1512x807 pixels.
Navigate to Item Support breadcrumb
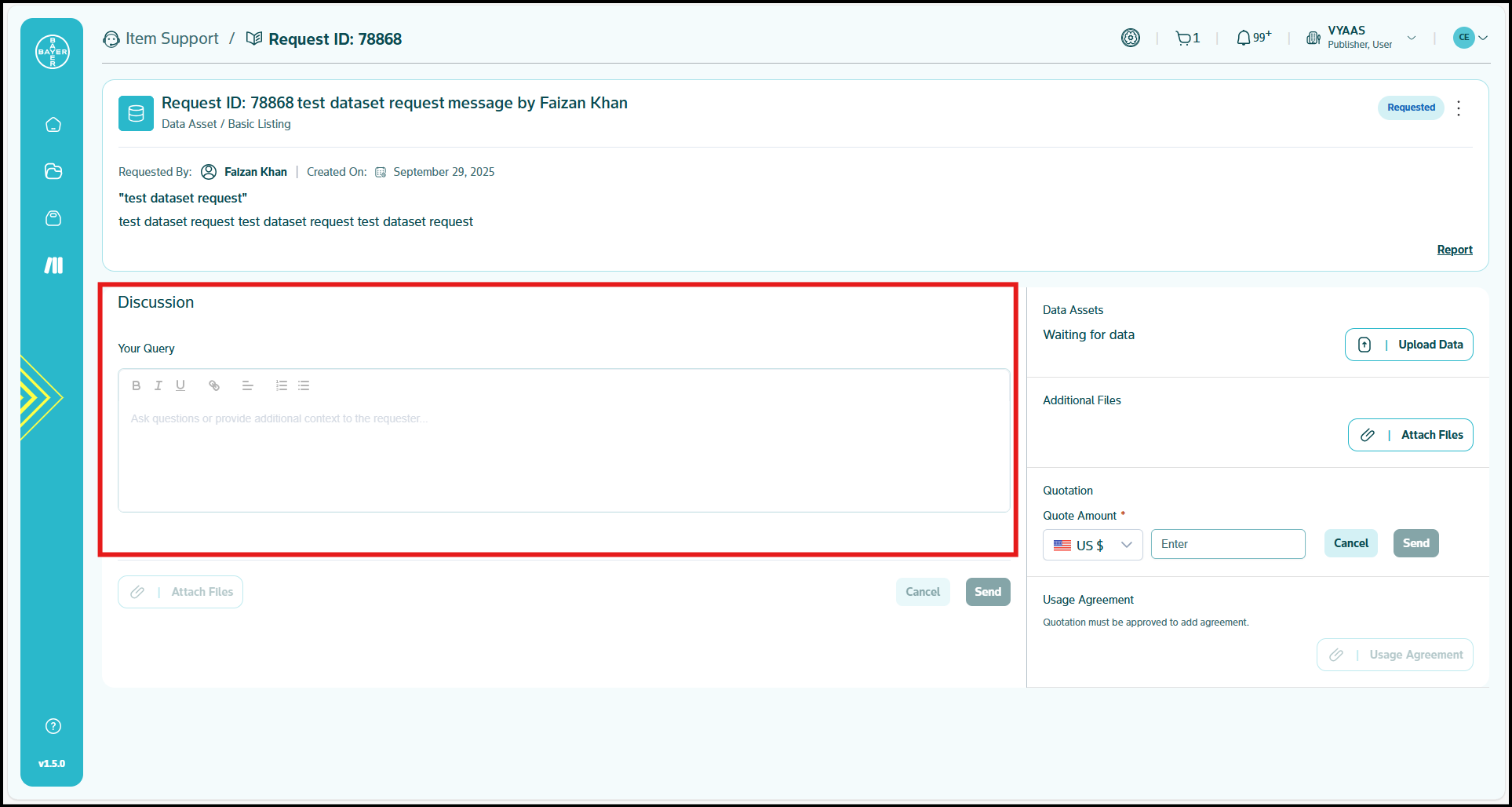[172, 38]
